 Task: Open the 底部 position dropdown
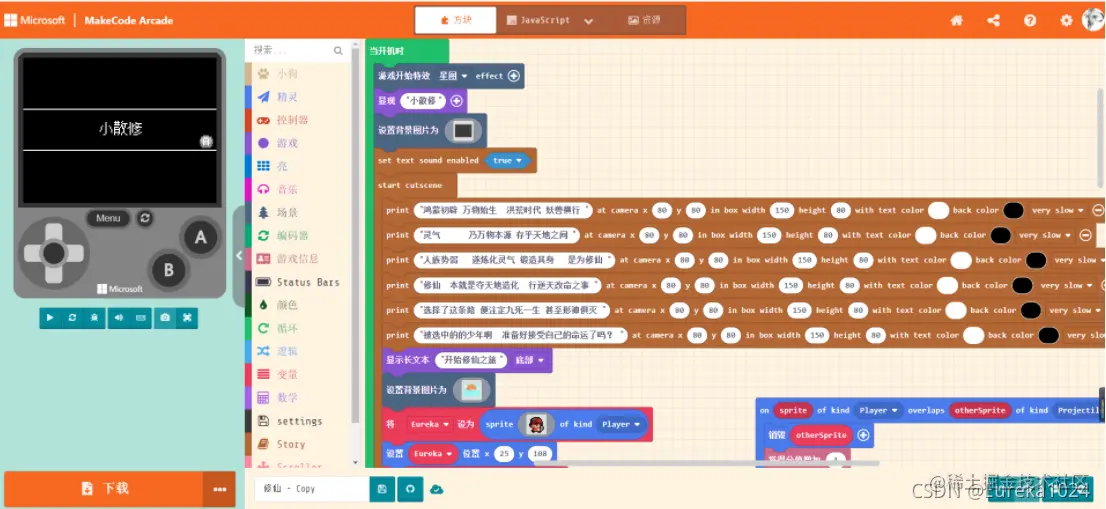[x=530, y=360]
